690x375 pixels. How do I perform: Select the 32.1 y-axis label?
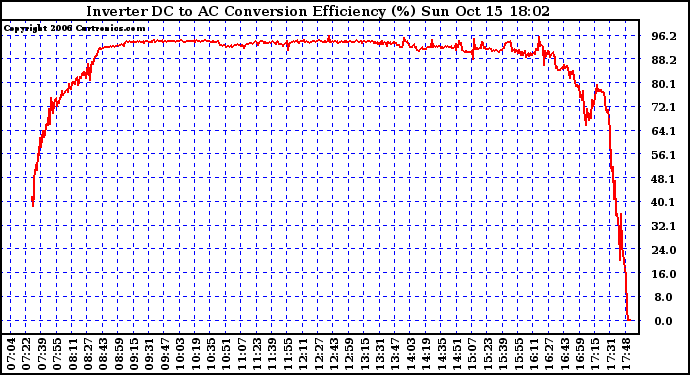pyautogui.click(x=664, y=227)
